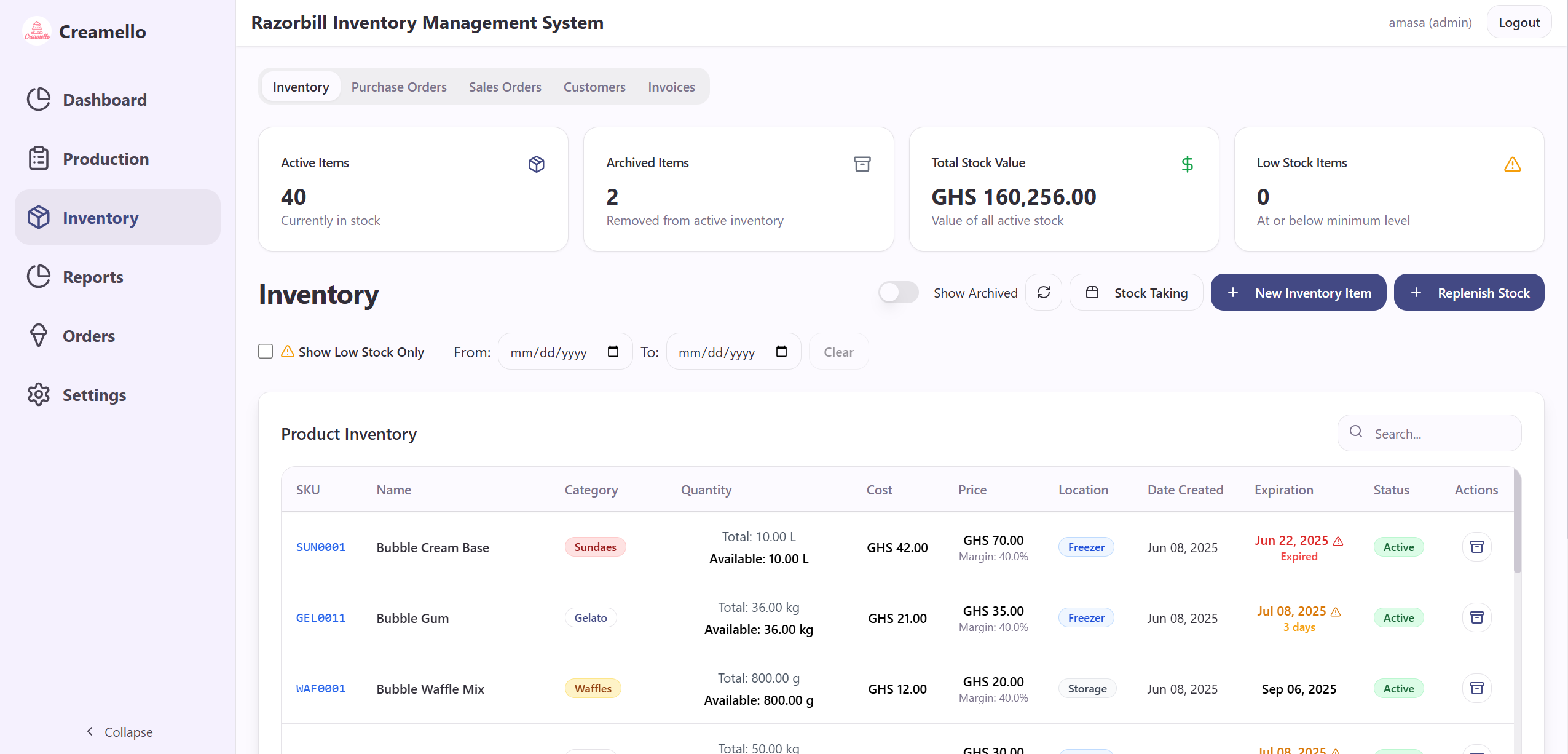The image size is (1568, 754).
Task: Click the Storage location badge
Action: tap(1087, 688)
